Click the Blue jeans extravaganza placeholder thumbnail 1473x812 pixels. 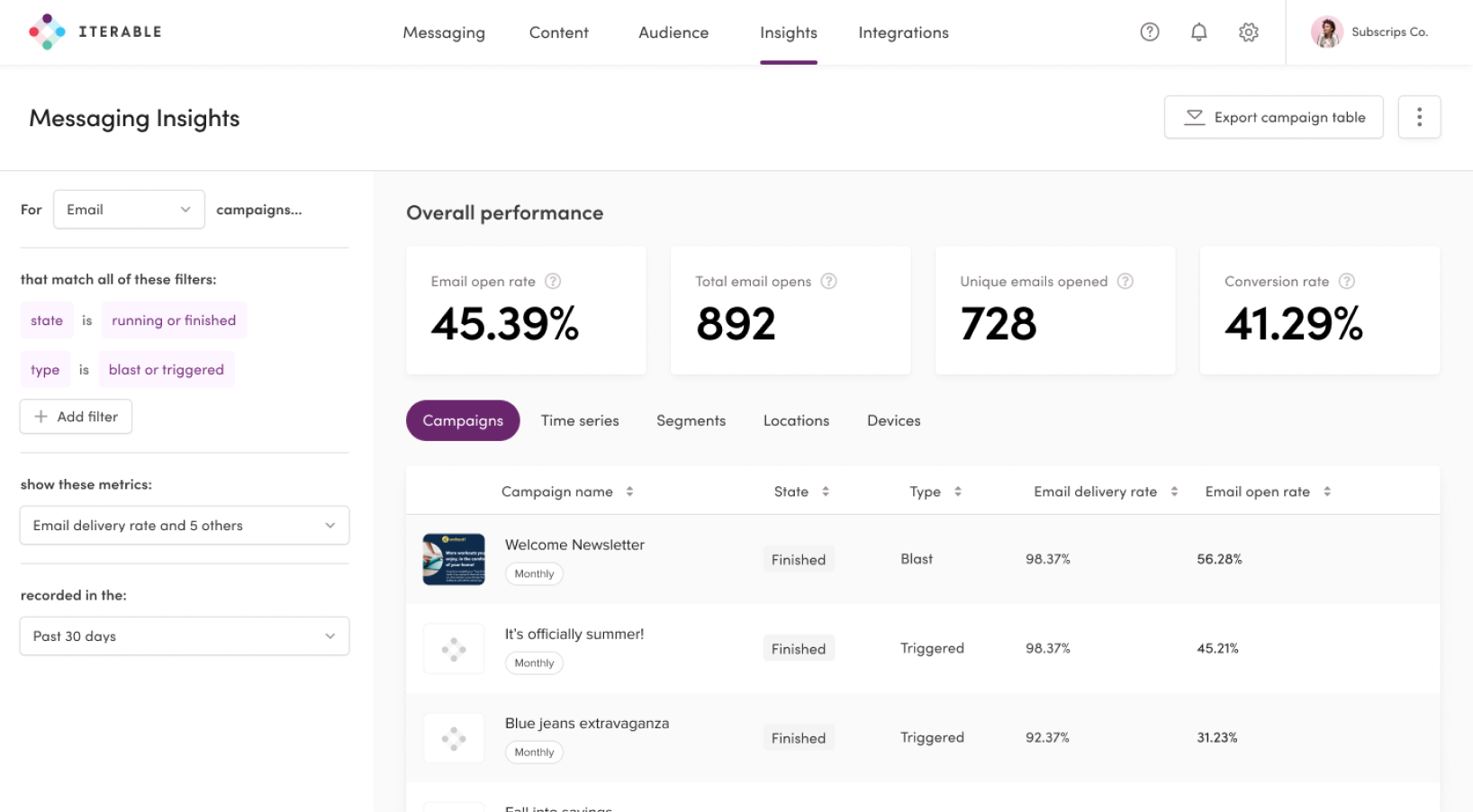pyautogui.click(x=454, y=738)
